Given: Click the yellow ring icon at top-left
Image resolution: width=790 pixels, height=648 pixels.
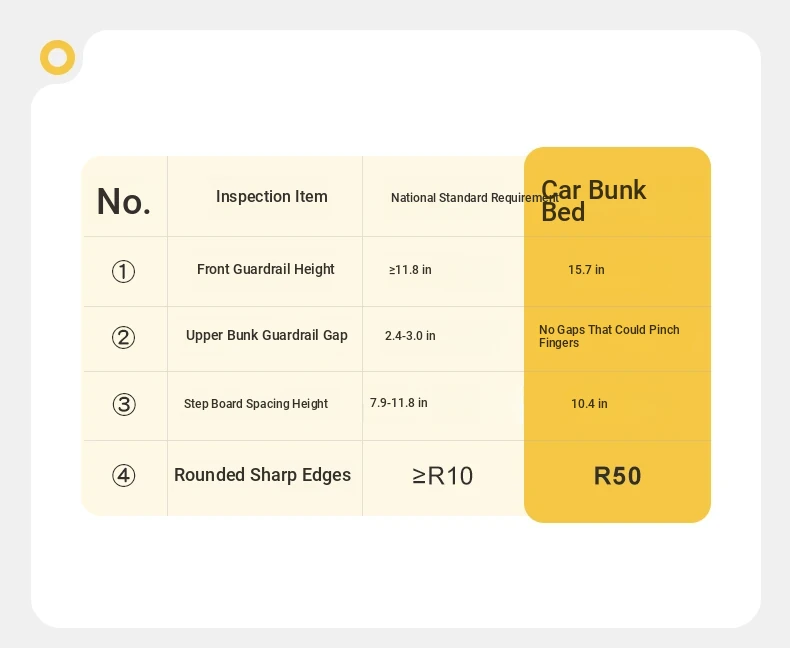Looking at the screenshot, I should tap(57, 57).
